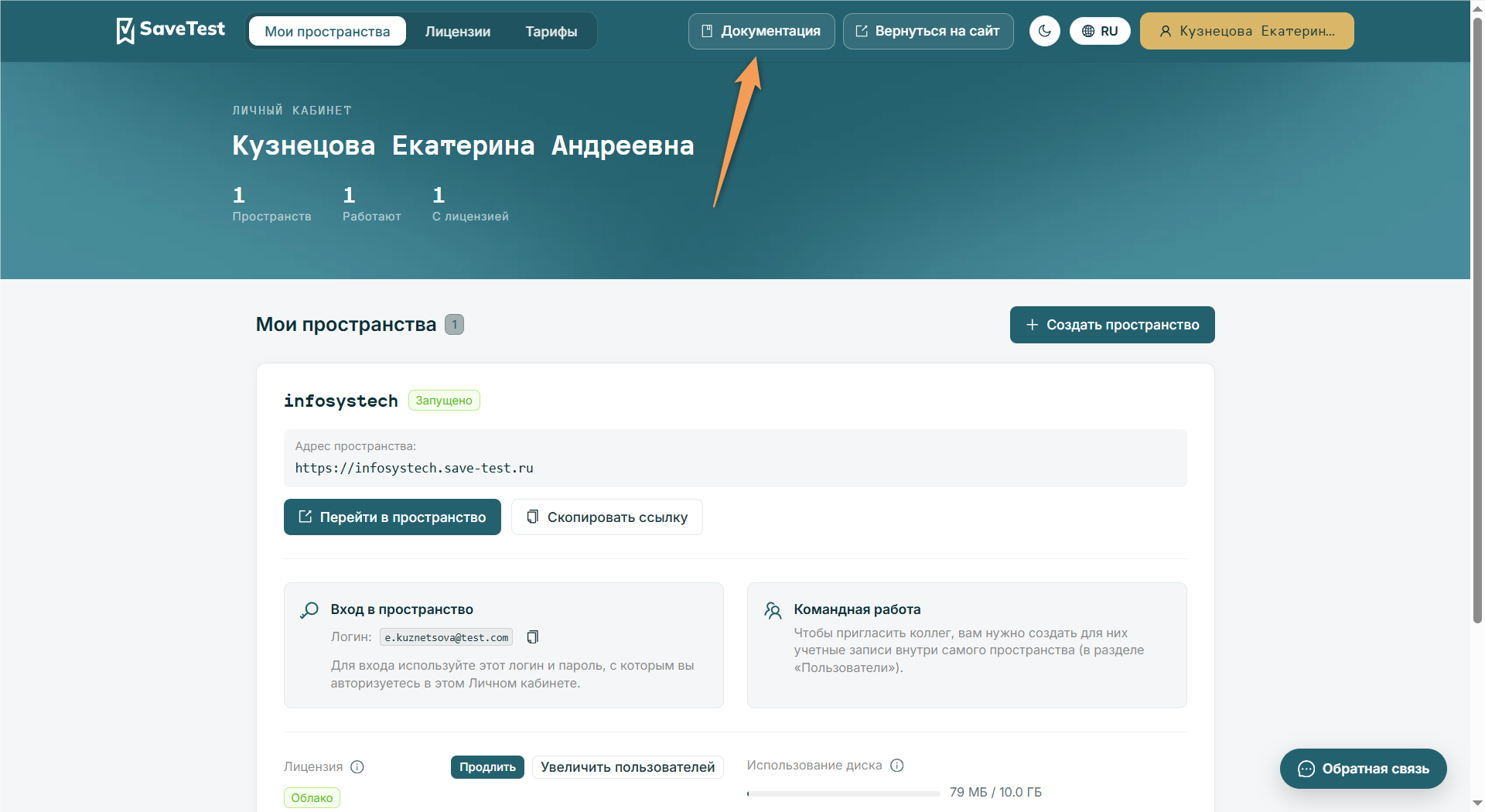This screenshot has width=1485, height=812.
Task: Click Создать пространство button
Action: pyautogui.click(x=1112, y=325)
